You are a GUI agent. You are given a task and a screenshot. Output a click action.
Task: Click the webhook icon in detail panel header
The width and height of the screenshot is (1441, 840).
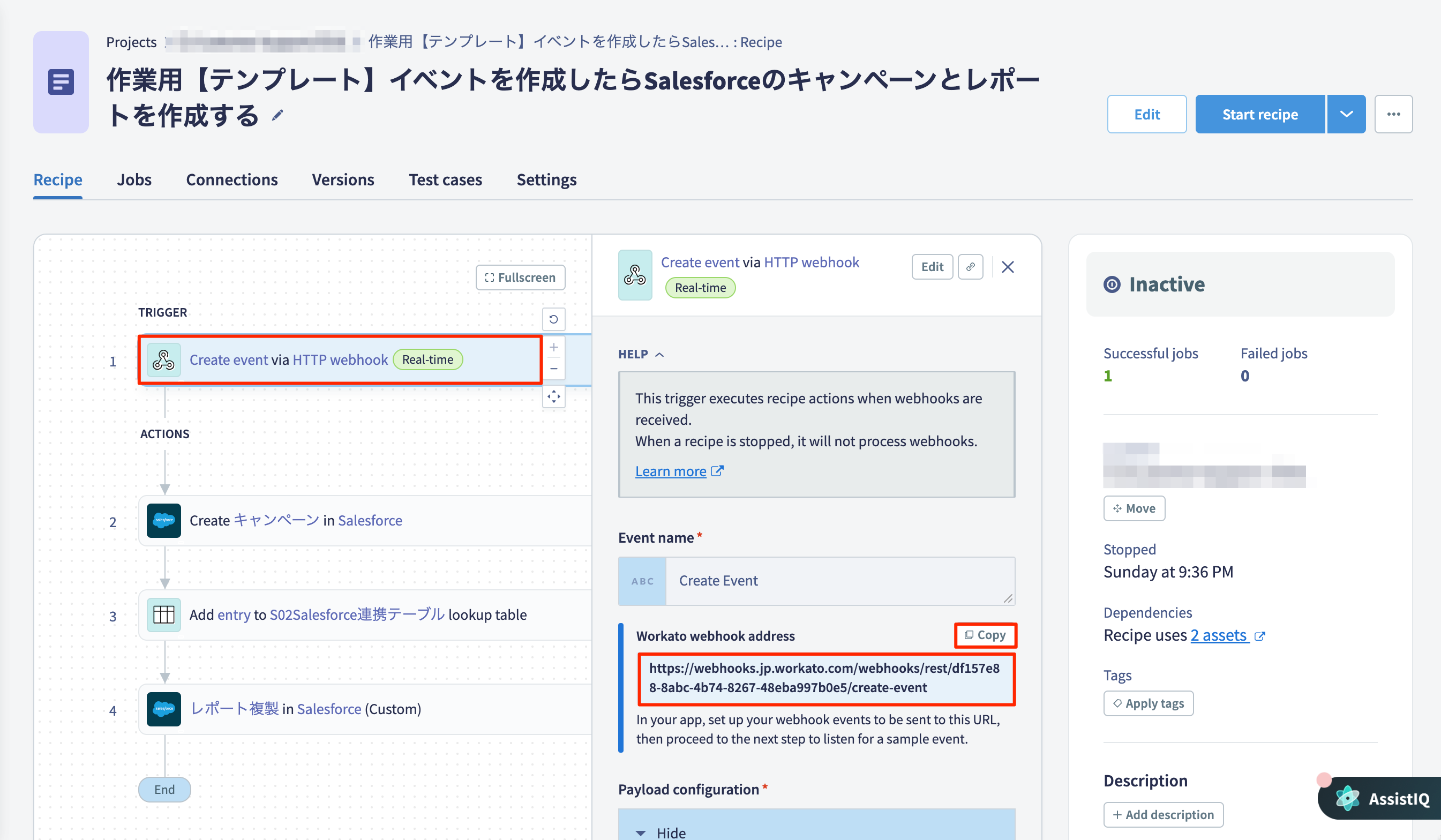point(635,275)
